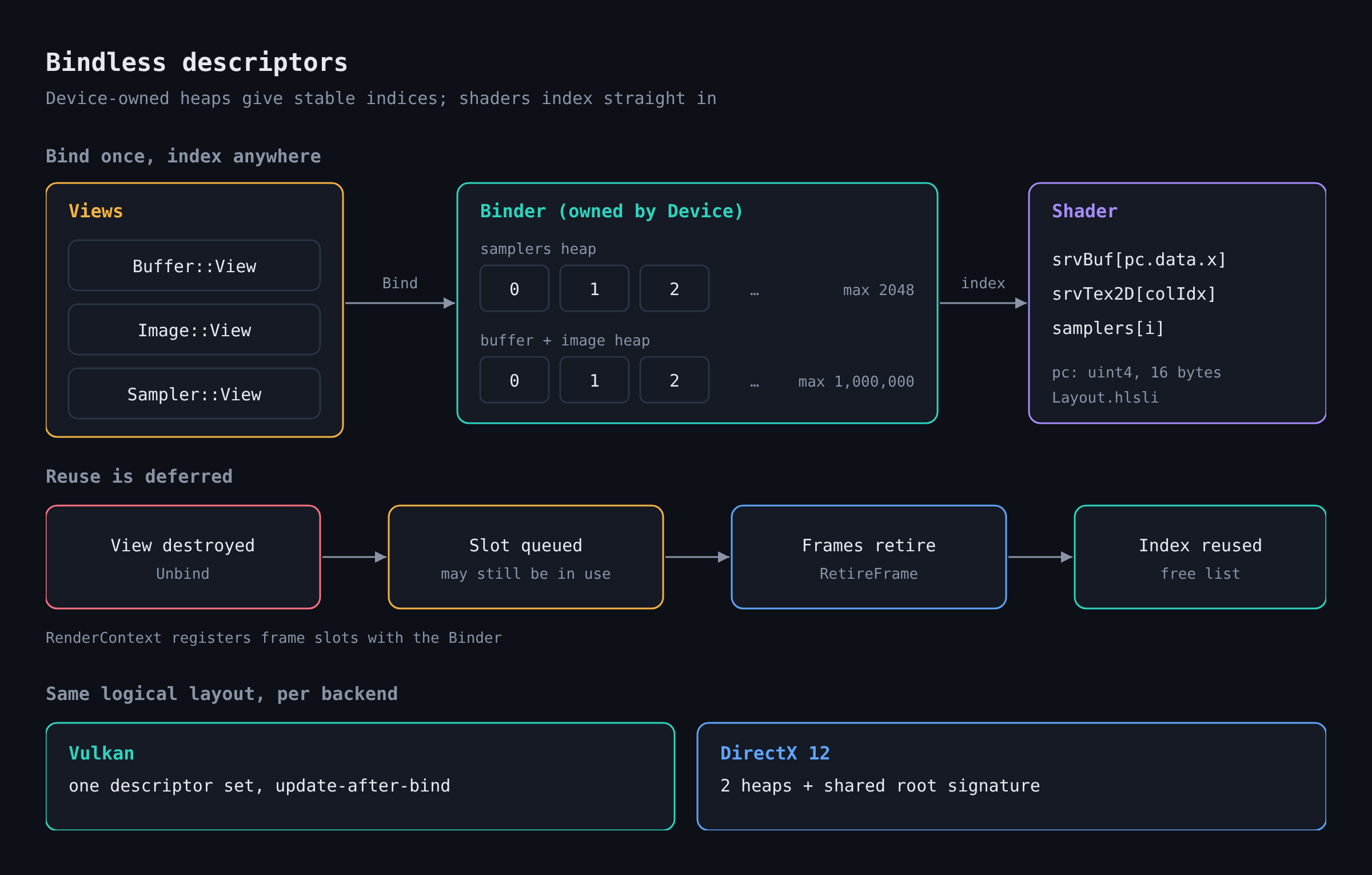Click the 'max 2048' label
Image resolution: width=1372 pixels, height=875 pixels.
point(879,290)
